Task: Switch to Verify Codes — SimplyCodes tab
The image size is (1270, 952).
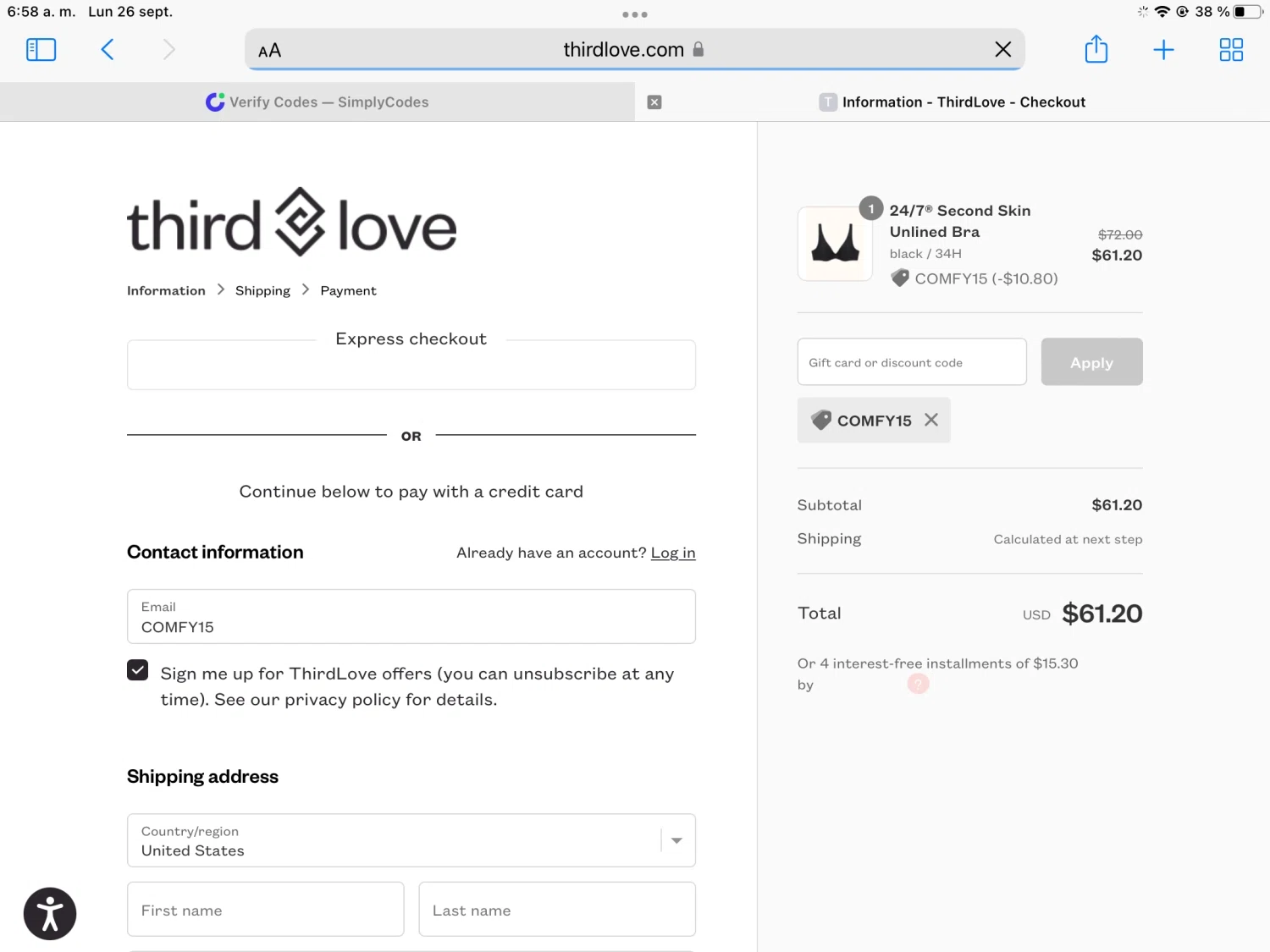Action: 317,102
